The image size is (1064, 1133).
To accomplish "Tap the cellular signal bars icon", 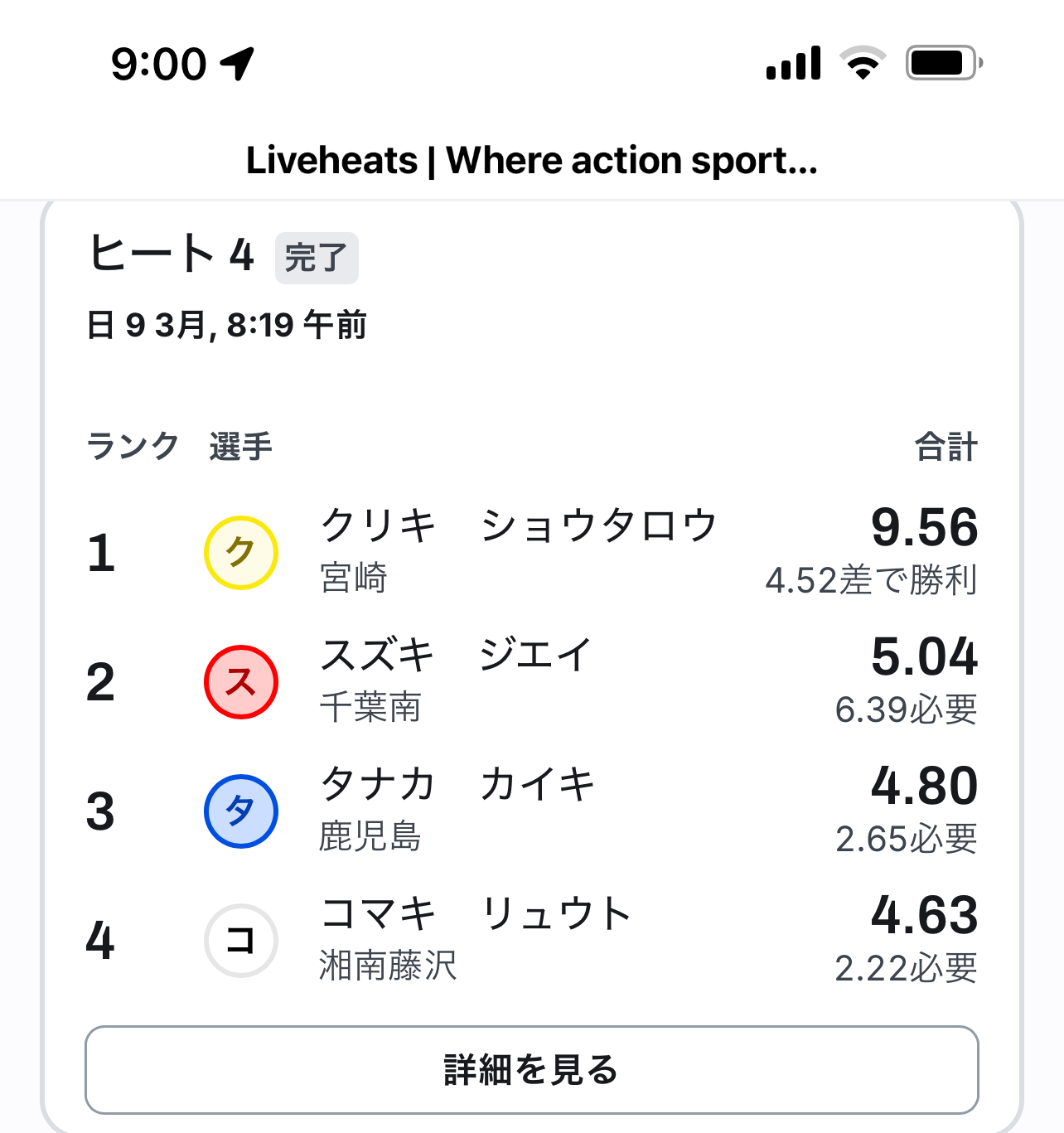I will [794, 63].
